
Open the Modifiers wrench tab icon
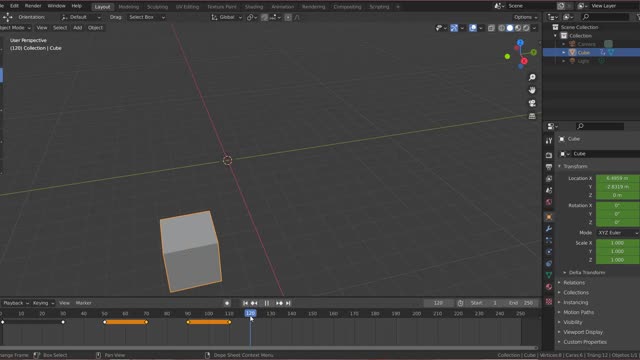coord(549,229)
